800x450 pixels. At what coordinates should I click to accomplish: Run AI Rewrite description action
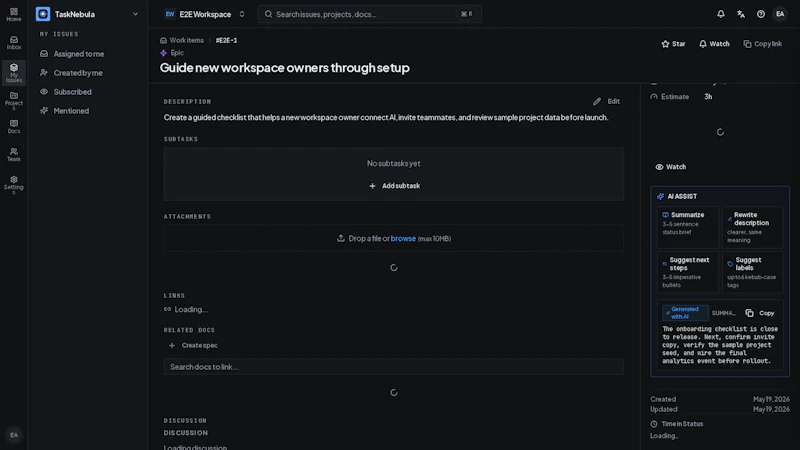pos(752,227)
